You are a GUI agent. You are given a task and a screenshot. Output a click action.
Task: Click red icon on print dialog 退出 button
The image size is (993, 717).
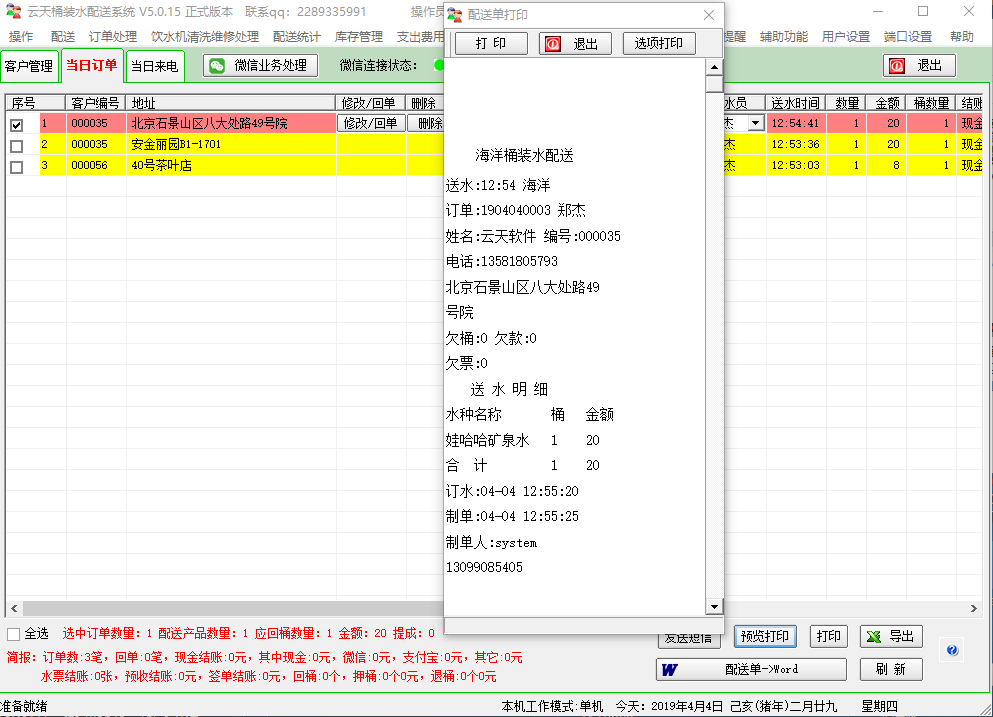point(553,44)
